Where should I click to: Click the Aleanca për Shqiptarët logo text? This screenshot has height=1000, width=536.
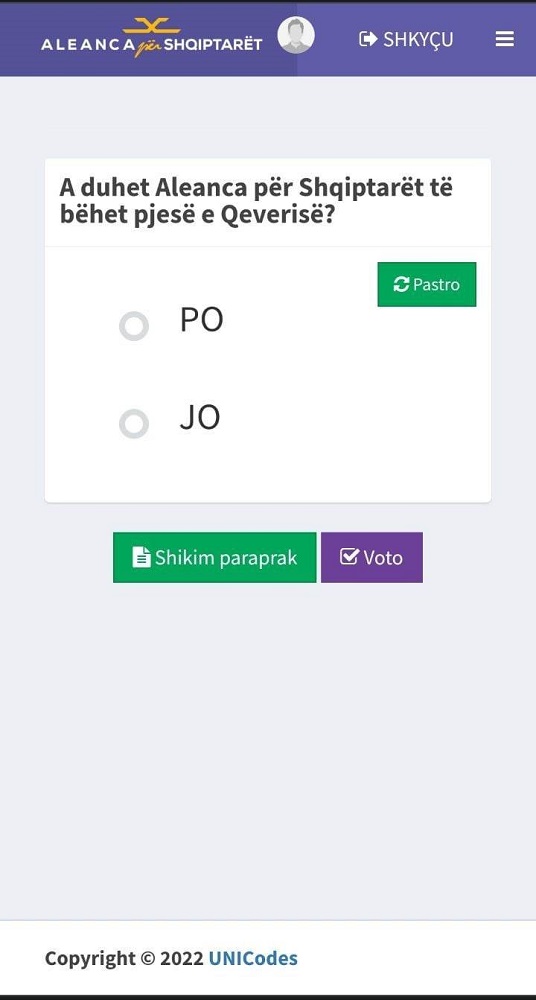[151, 45]
